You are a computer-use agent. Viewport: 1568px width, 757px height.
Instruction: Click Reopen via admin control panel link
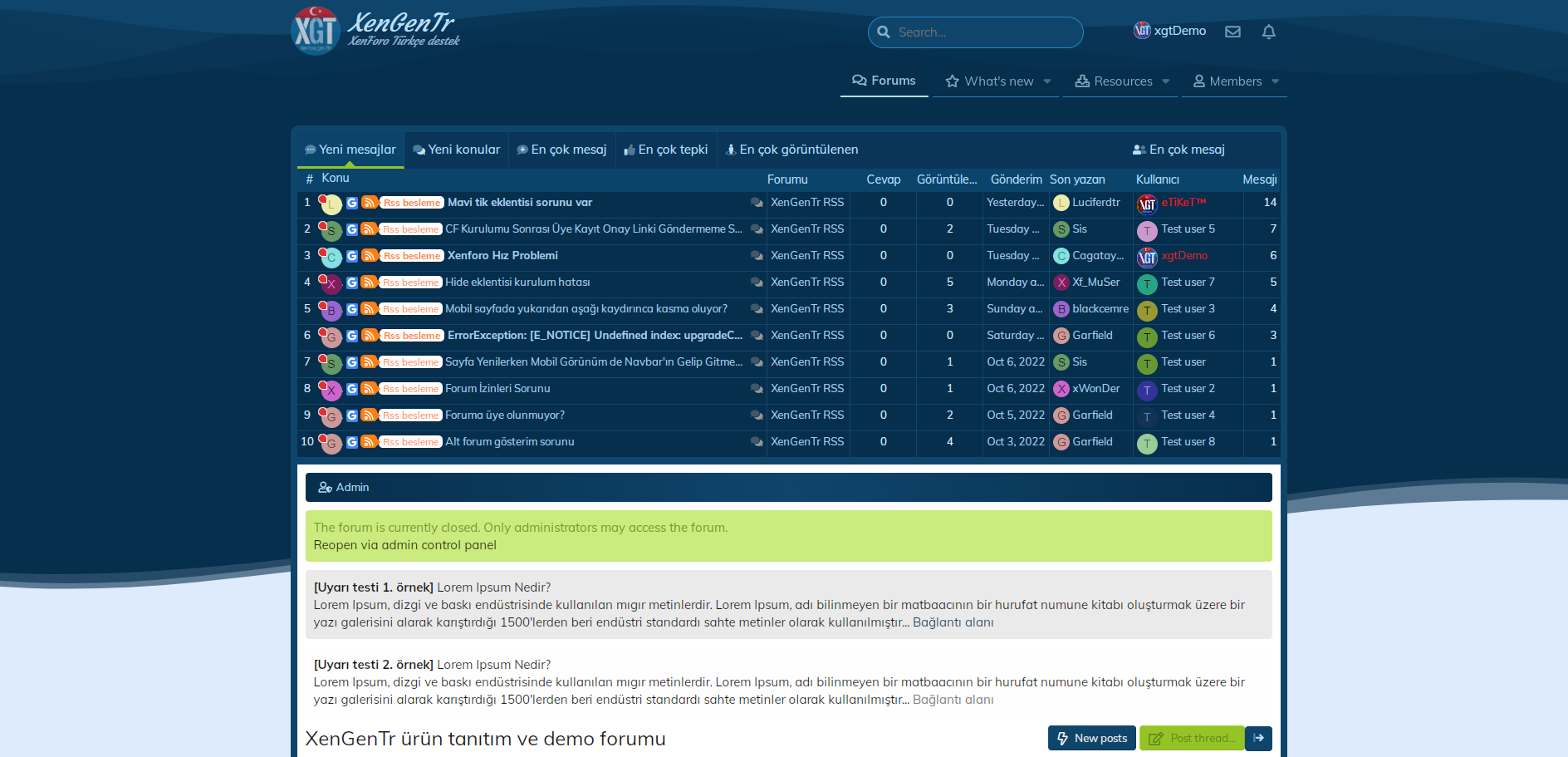point(405,545)
